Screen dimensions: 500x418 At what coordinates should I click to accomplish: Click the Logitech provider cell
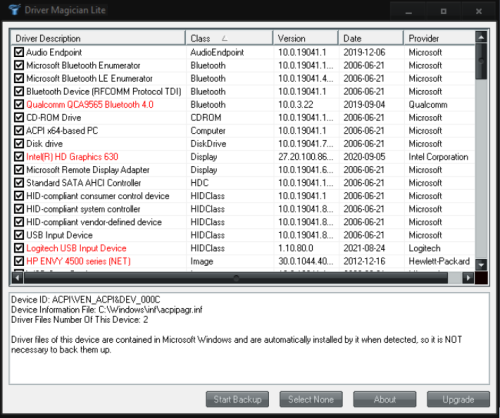(425, 248)
